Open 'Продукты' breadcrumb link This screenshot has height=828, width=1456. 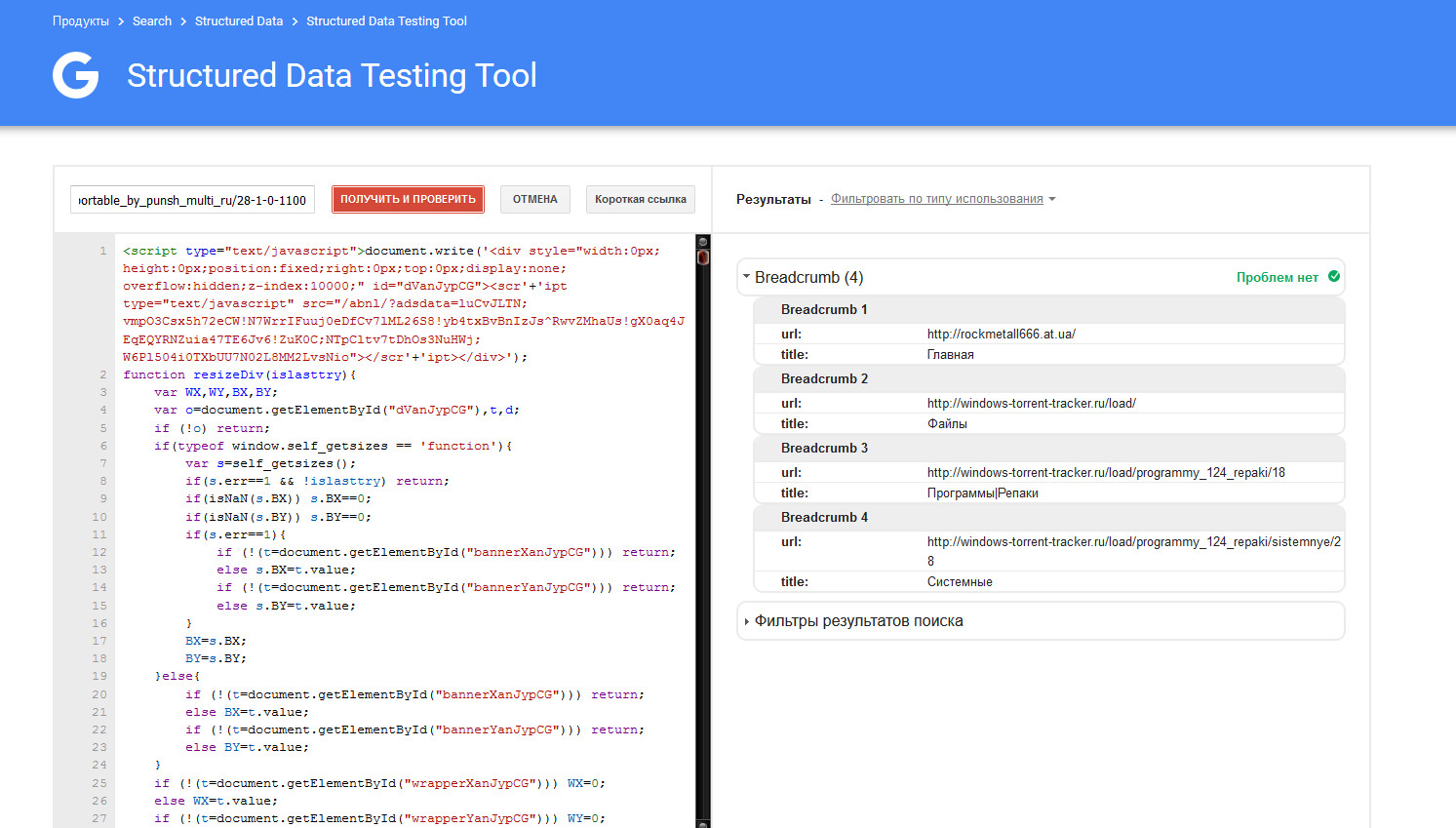pyautogui.click(x=81, y=21)
